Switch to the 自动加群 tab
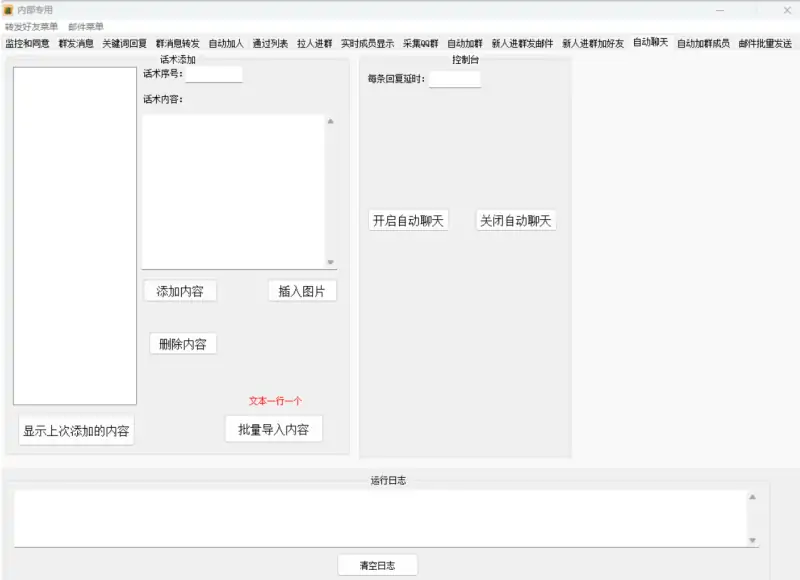This screenshot has width=800, height=580. pyautogui.click(x=465, y=42)
